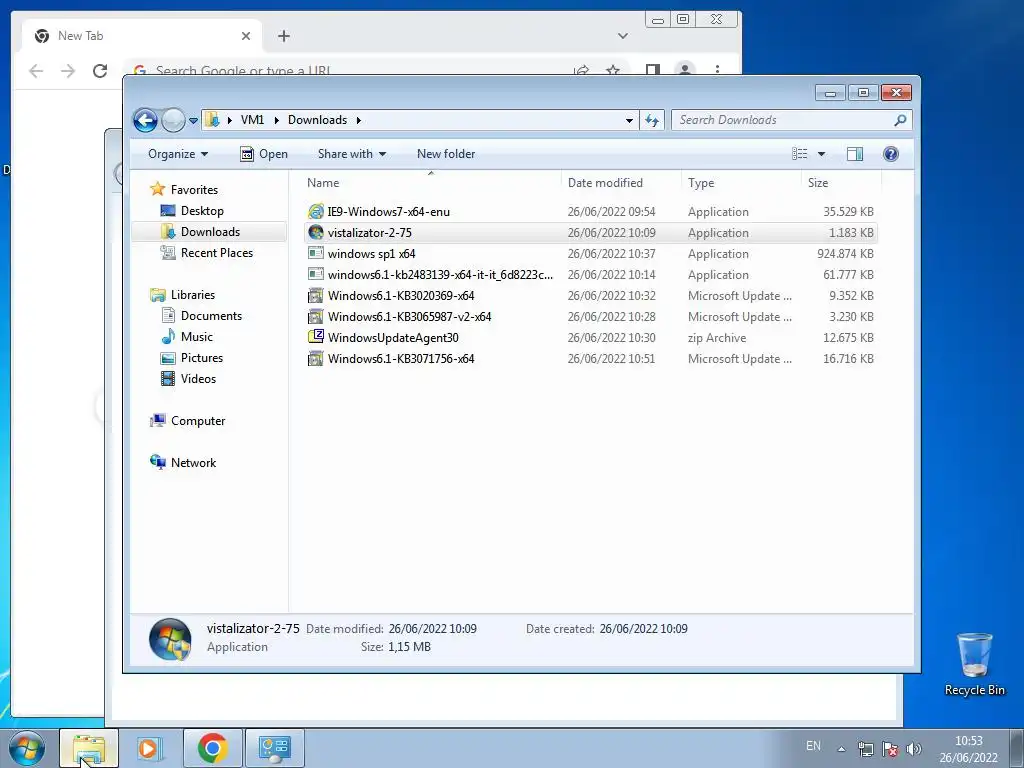Select the windows6.1-kb2483139-x64-it-it file
This screenshot has height=768, width=1024.
point(440,275)
